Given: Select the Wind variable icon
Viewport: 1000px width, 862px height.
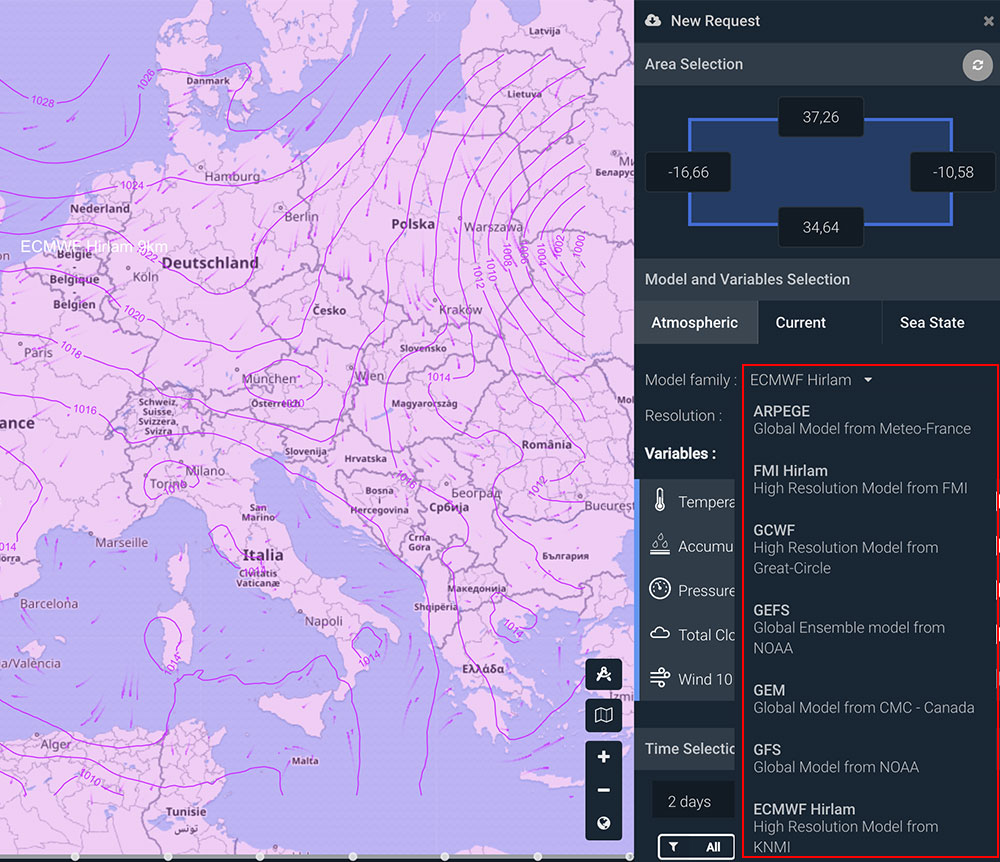Looking at the screenshot, I should coord(660,678).
